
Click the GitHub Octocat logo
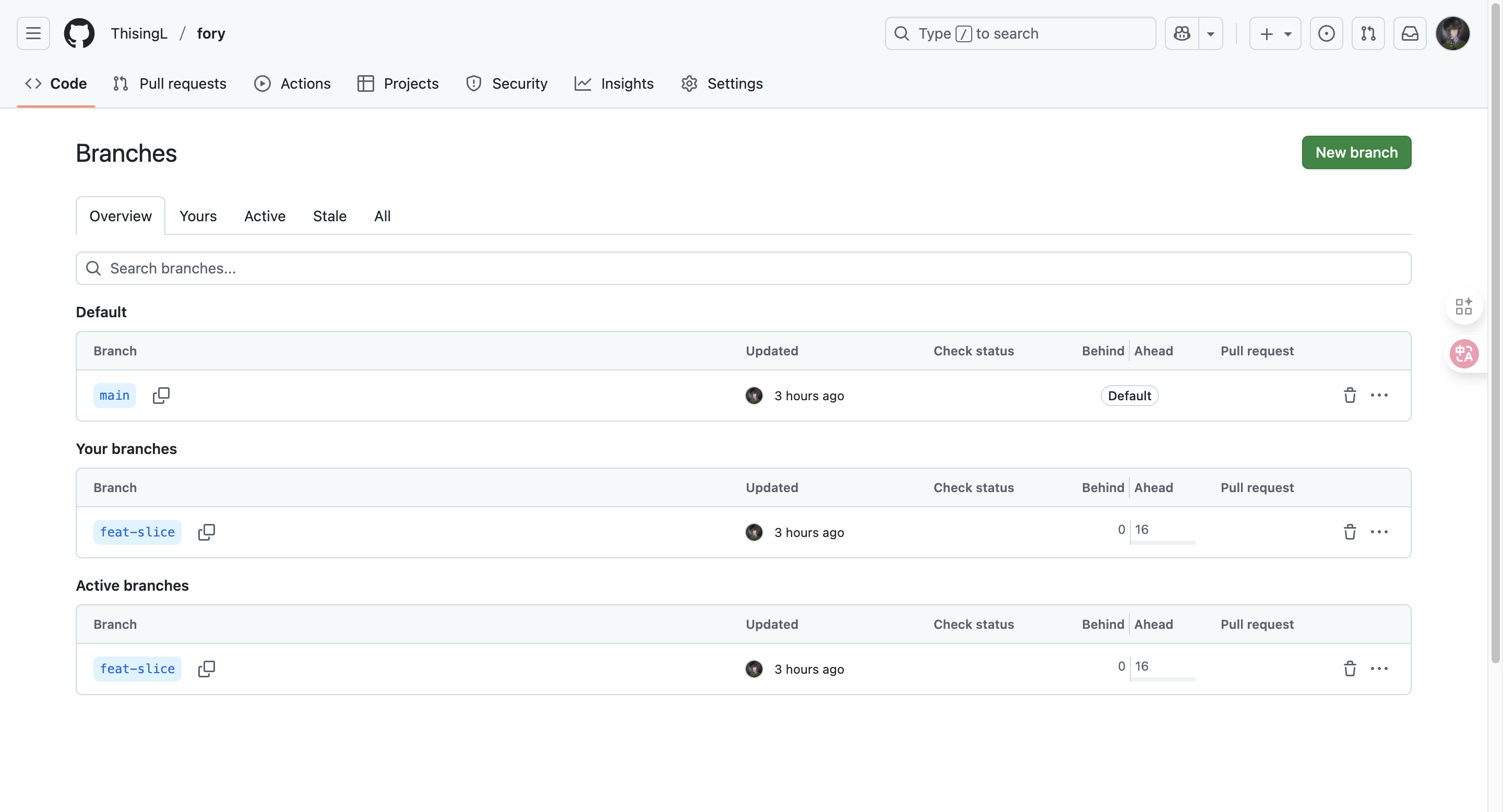(x=79, y=33)
